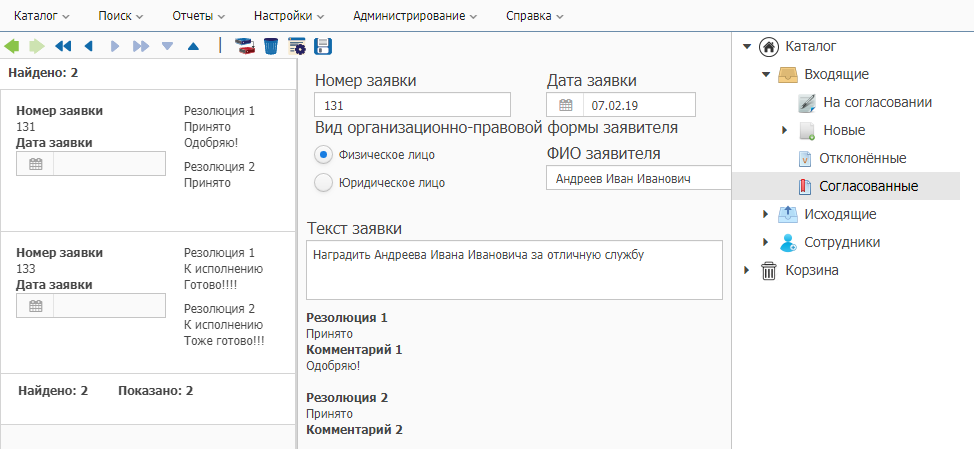This screenshot has height=449, width=974.
Task: Jump to first record with double-left arrow
Action: coord(63,46)
